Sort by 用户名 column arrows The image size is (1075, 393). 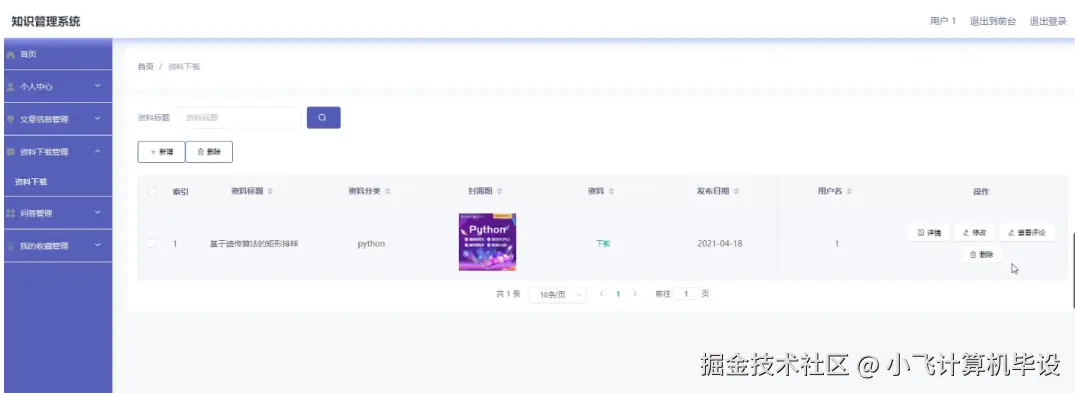click(x=849, y=191)
